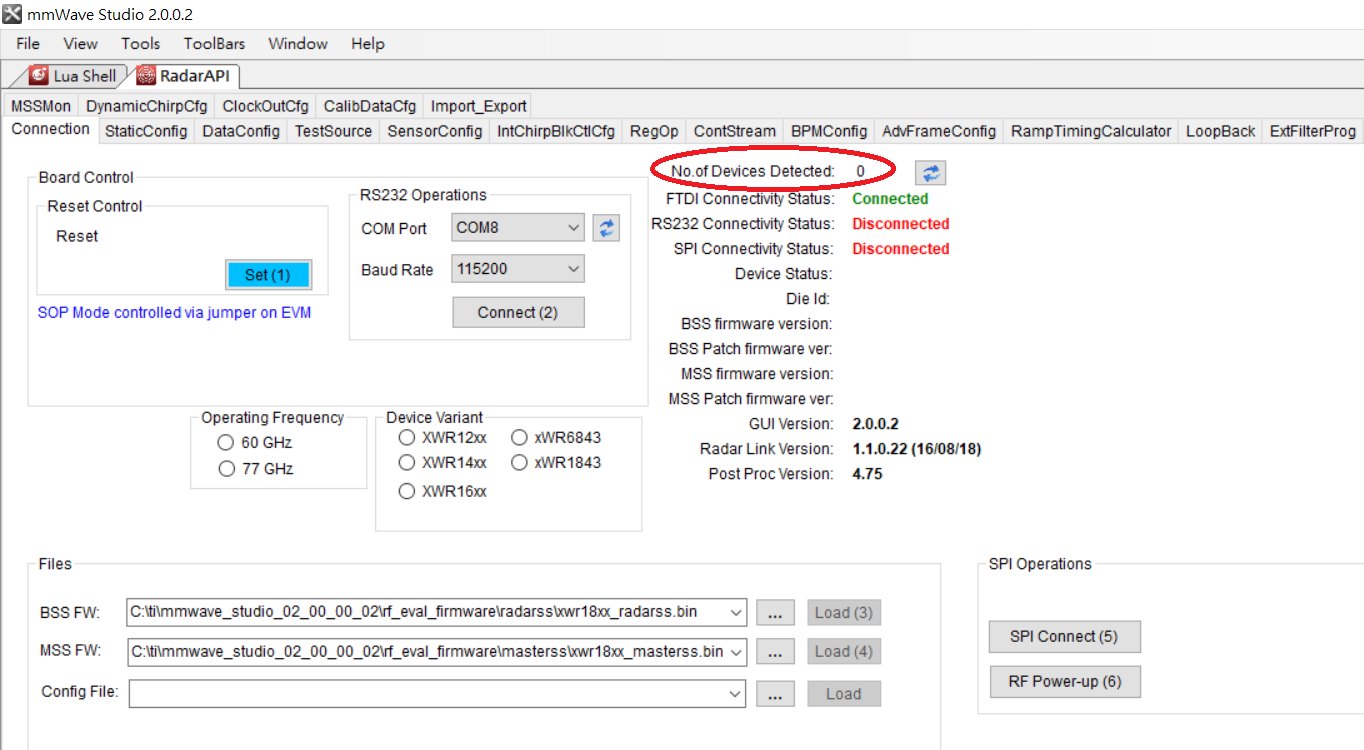Open the MSSMon tab
1364x750 pixels.
coord(41,106)
